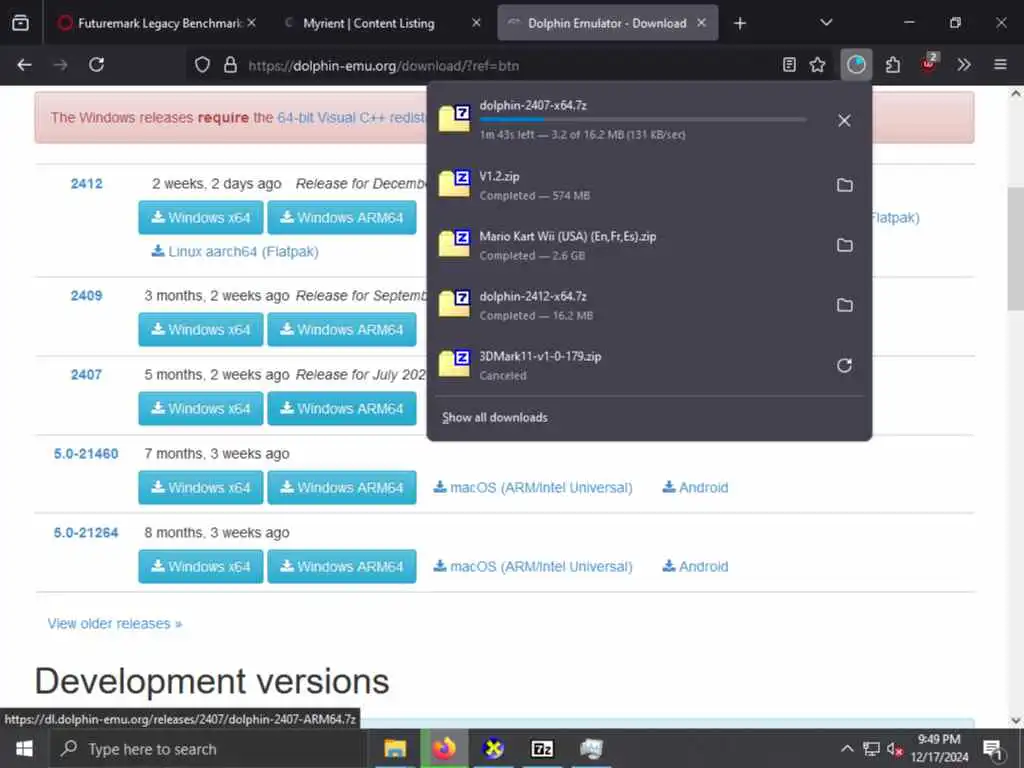
Task: Show Mario Kart Wii zip in folder
Action: click(844, 245)
